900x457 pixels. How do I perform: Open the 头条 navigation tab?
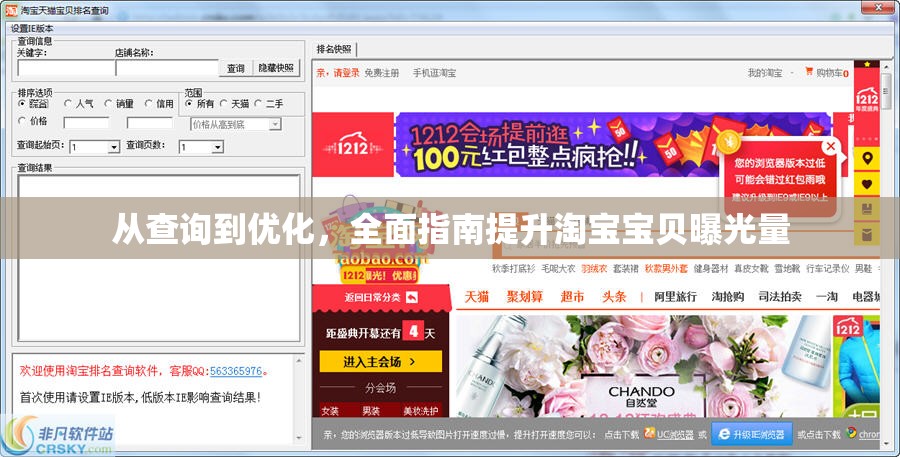tap(614, 297)
